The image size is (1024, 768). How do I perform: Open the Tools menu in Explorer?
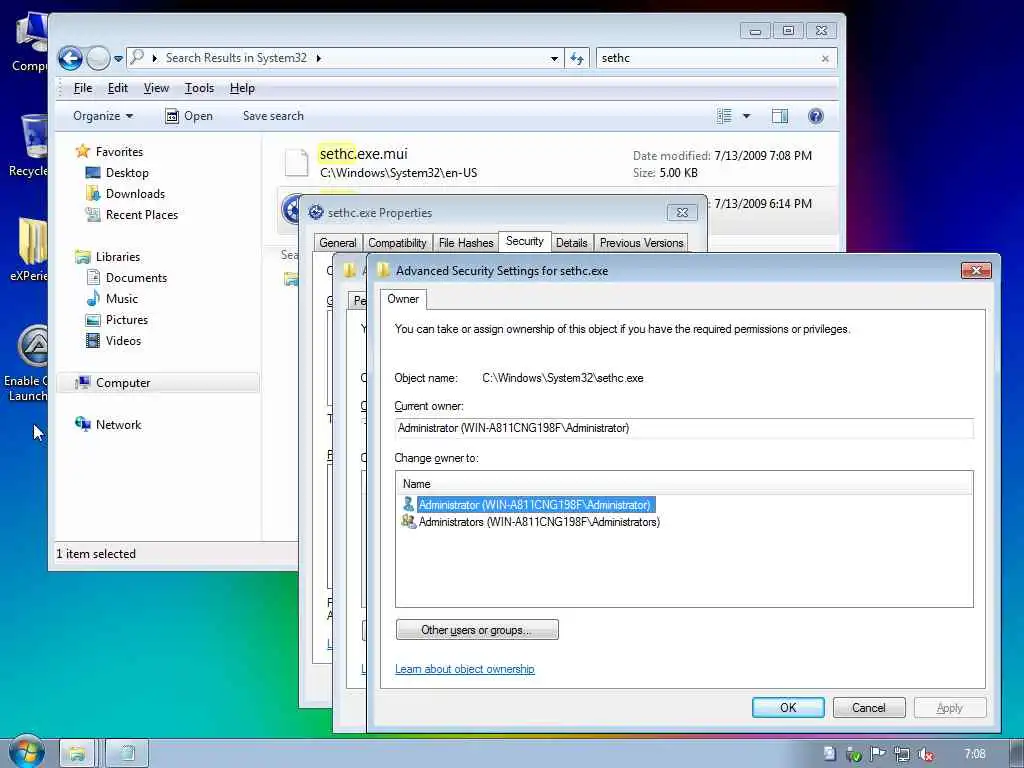coord(199,88)
